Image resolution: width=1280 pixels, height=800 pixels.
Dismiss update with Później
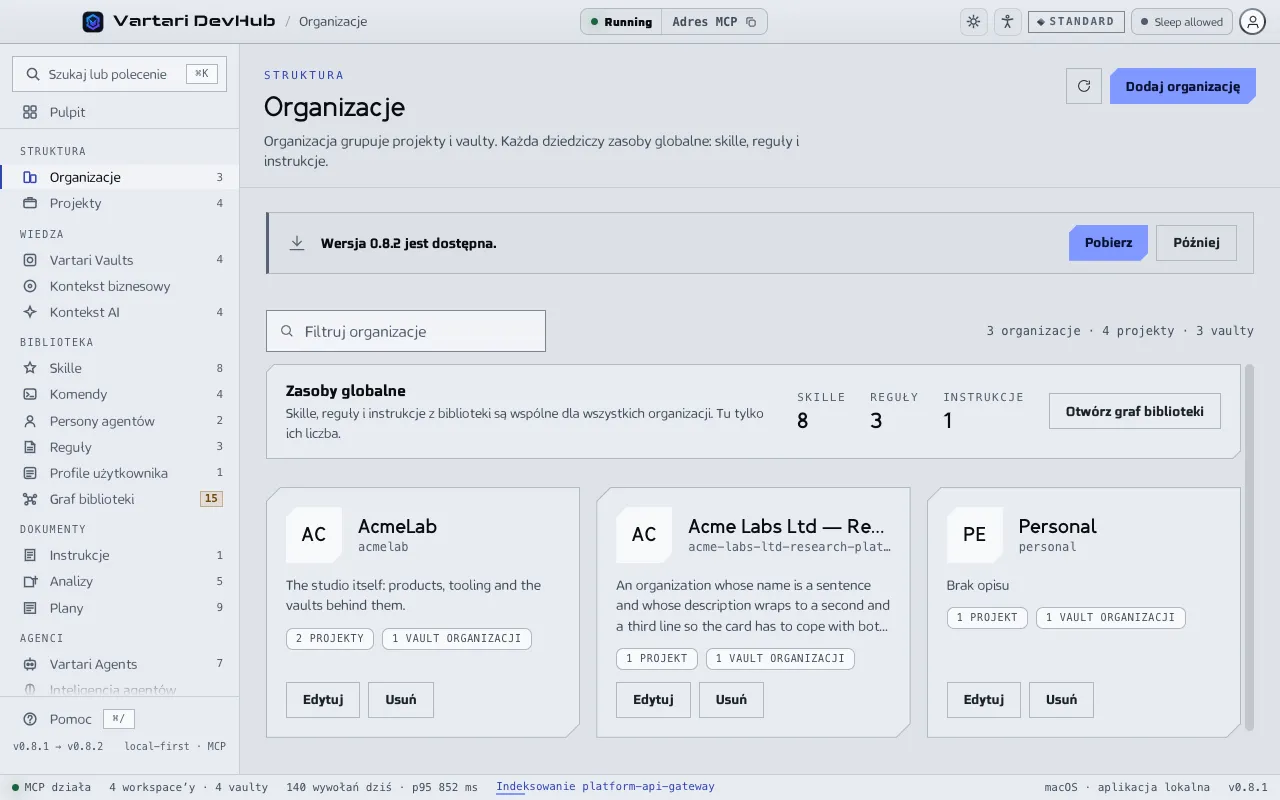(x=1196, y=243)
